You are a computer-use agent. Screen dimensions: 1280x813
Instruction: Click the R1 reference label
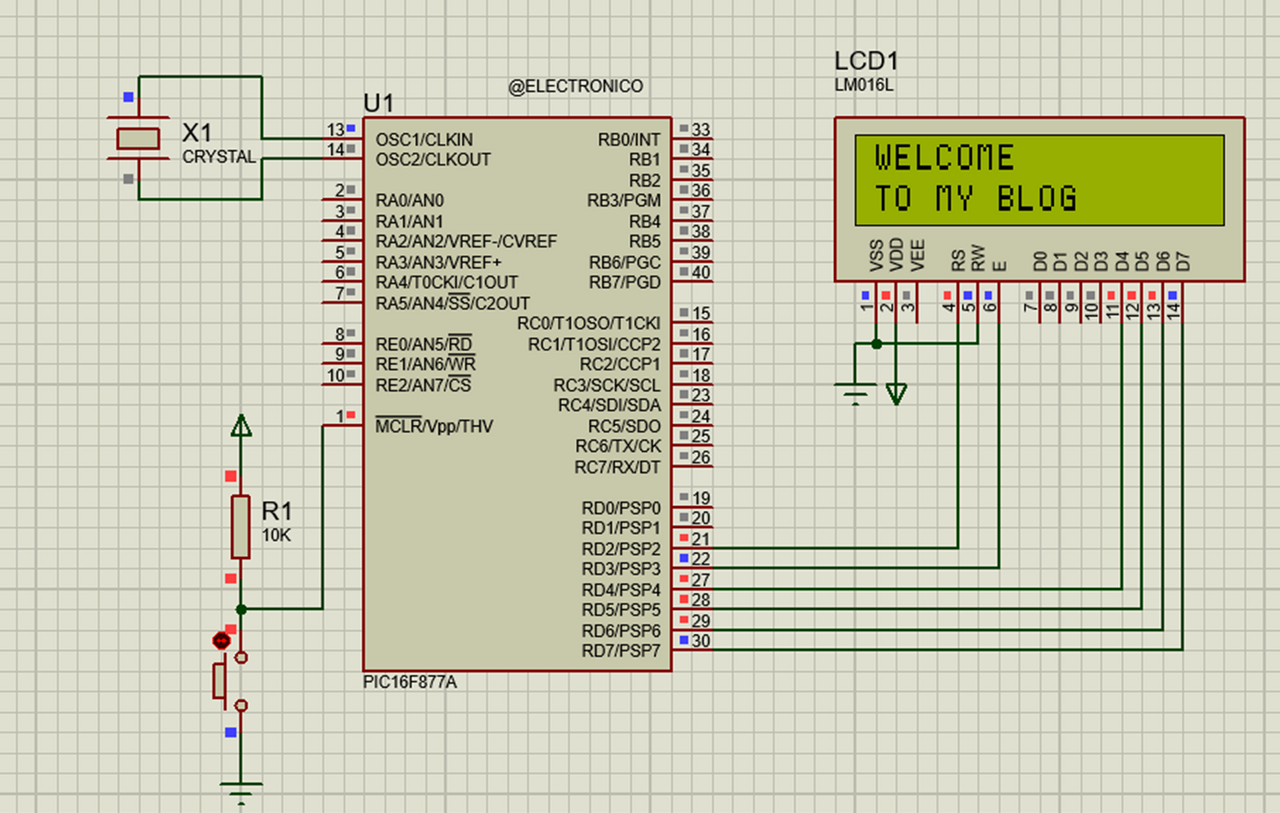[x=279, y=511]
